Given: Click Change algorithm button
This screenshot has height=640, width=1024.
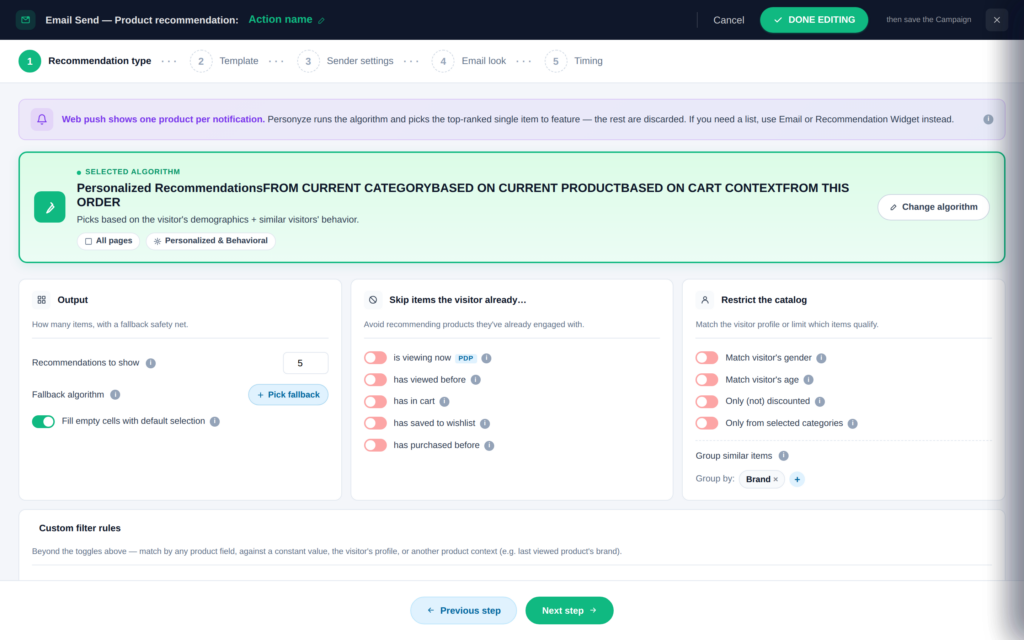Looking at the screenshot, I should tap(933, 207).
